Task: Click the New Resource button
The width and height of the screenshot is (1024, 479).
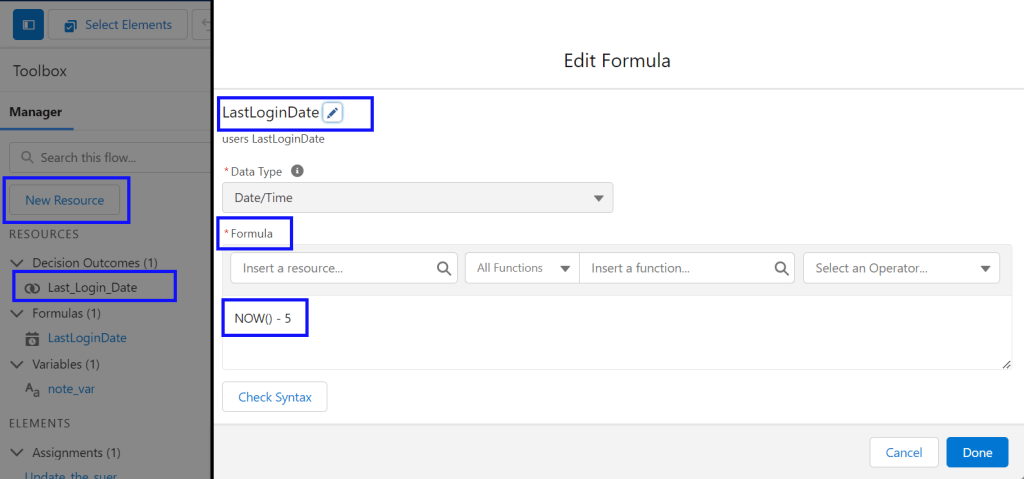Action: click(65, 200)
